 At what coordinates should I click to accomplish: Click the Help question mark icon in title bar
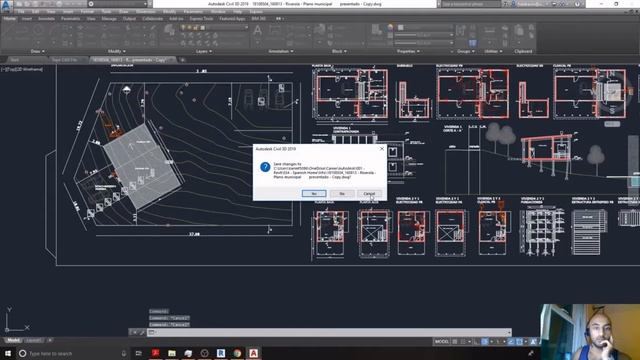click(577, 4)
